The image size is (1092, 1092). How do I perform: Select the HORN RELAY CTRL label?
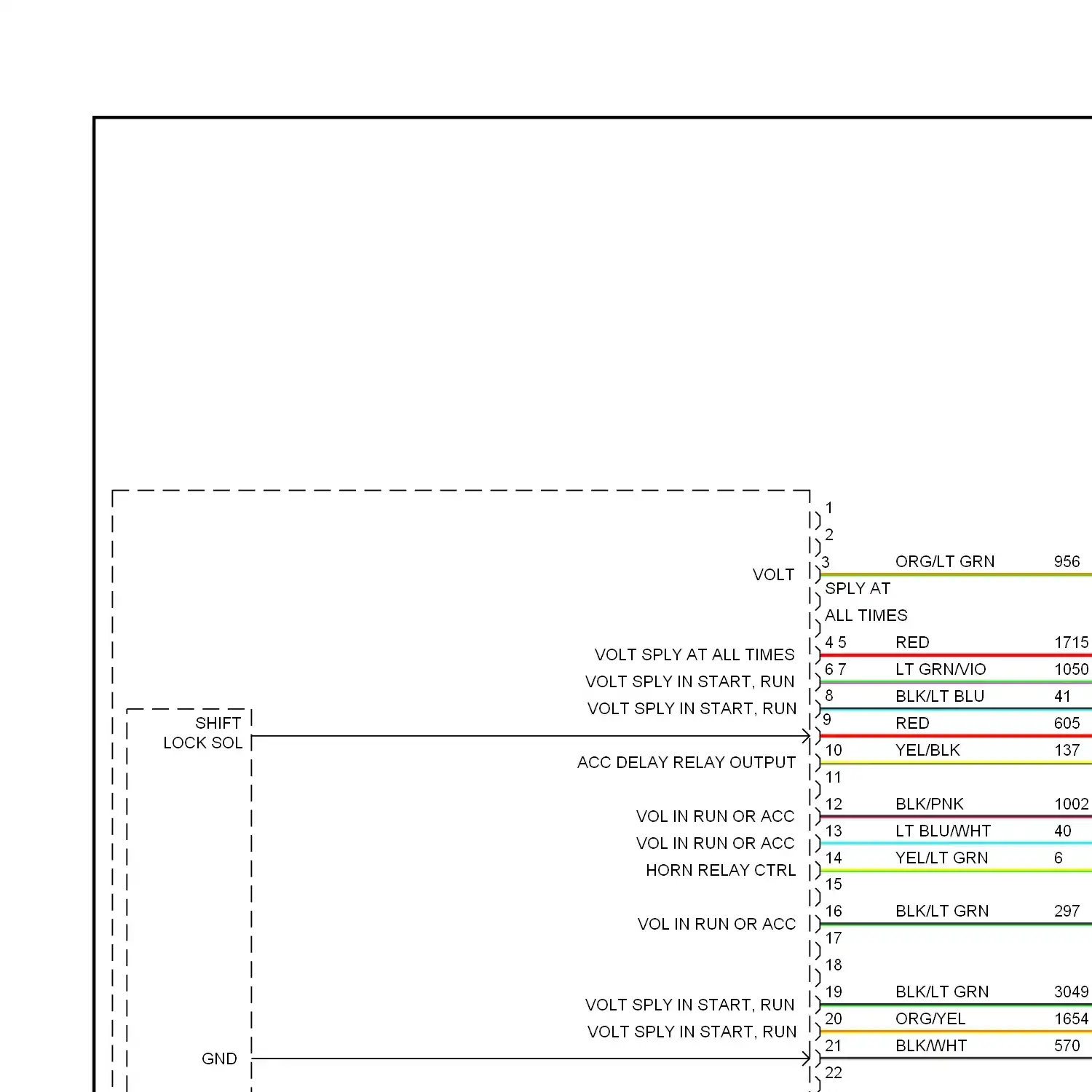[721, 870]
